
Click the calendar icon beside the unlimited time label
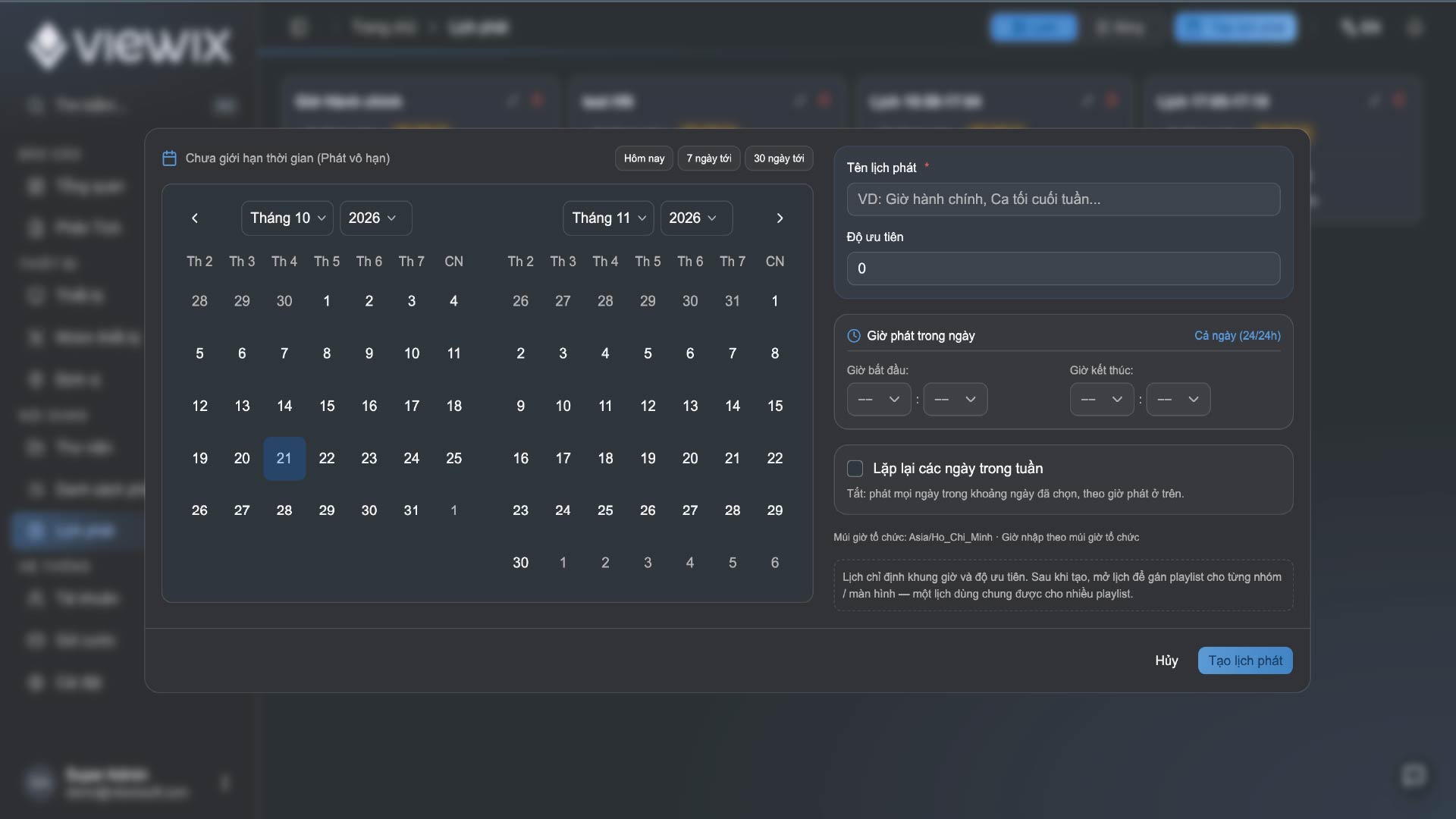pos(170,158)
